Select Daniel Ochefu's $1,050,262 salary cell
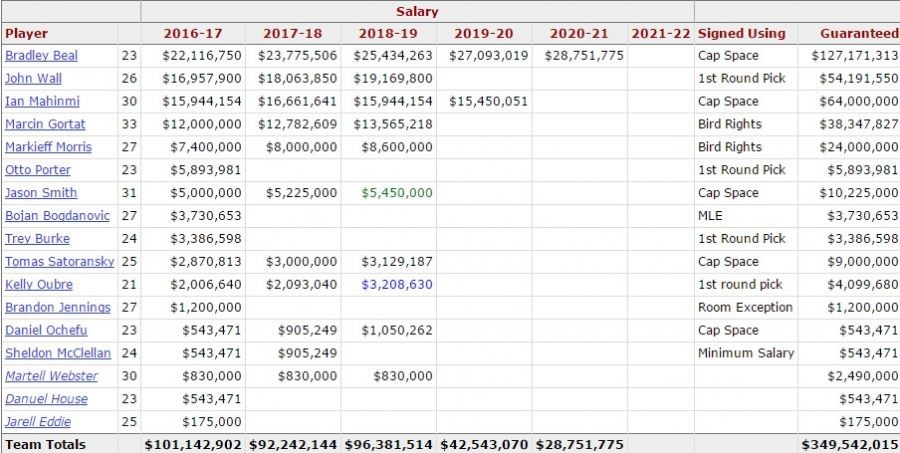The width and height of the screenshot is (900, 453). 397,331
